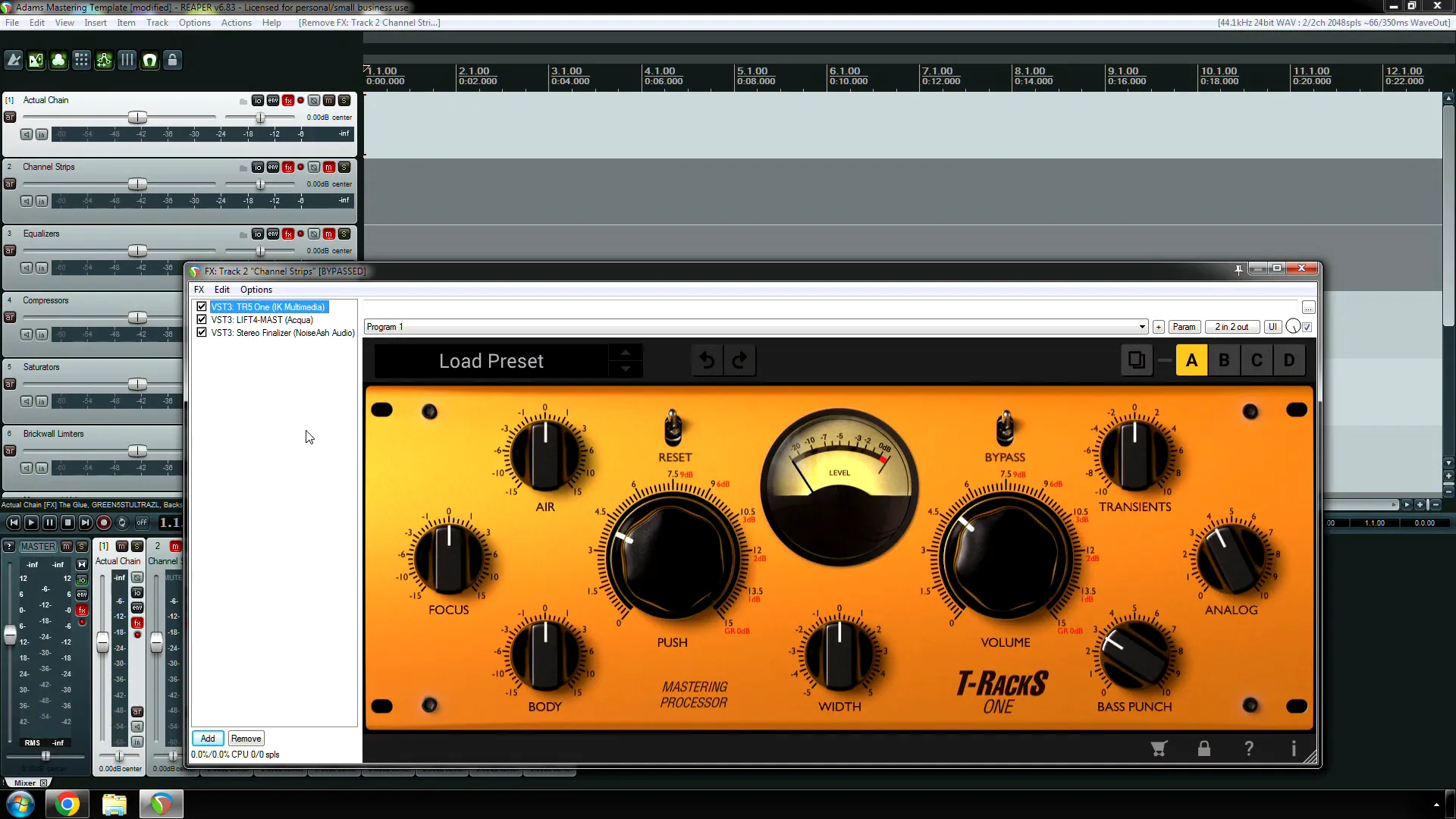Click Play in the transport bar
The width and height of the screenshot is (1456, 819).
click(31, 522)
